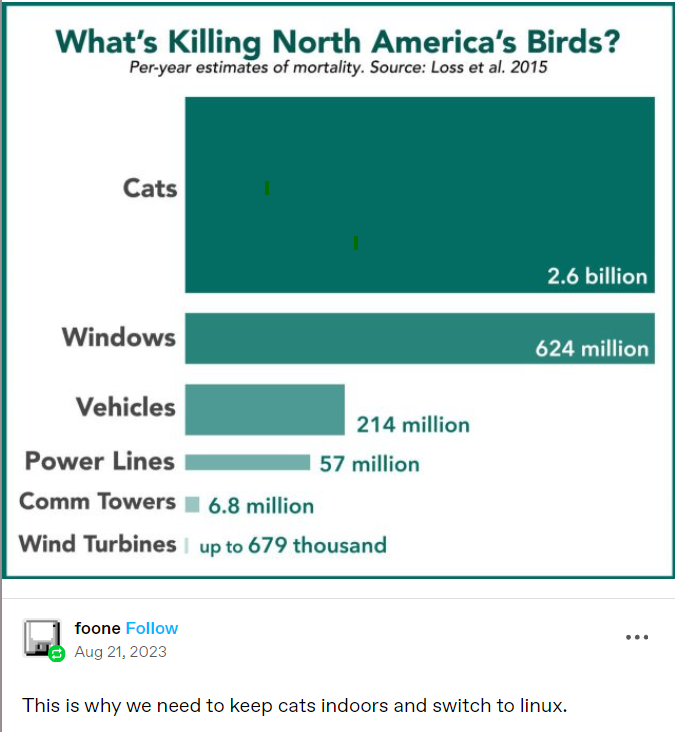Click the green reblog badge on avatar
The image size is (675, 732).
click(x=57, y=654)
